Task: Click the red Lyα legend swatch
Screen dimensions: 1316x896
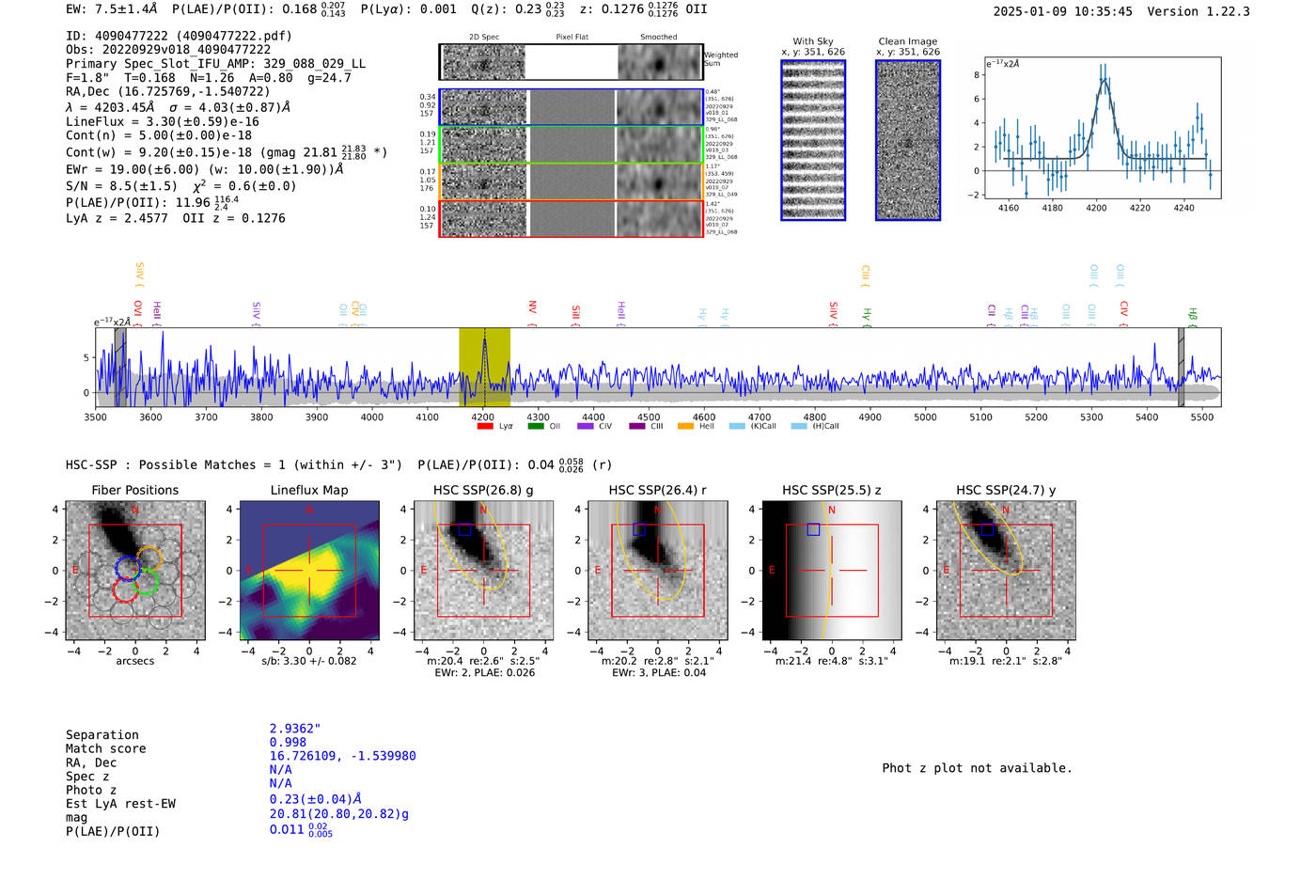Action: pyautogui.click(x=485, y=426)
